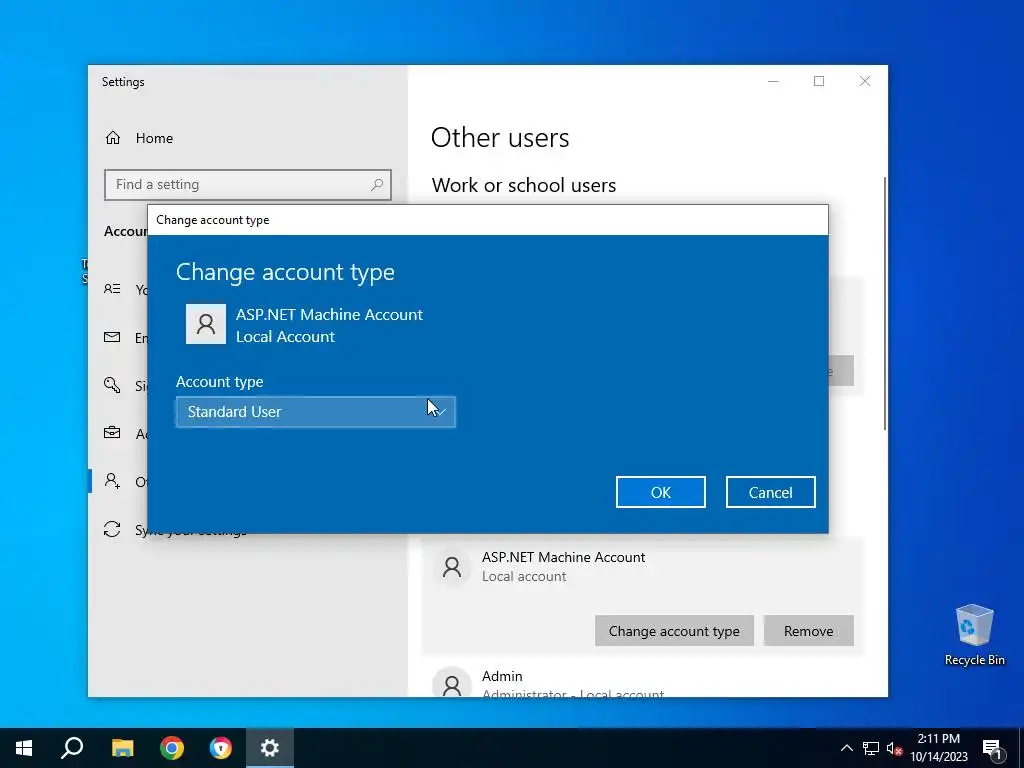Image resolution: width=1024 pixels, height=768 pixels.
Task: Click the Work or school users heading
Action: tap(524, 185)
